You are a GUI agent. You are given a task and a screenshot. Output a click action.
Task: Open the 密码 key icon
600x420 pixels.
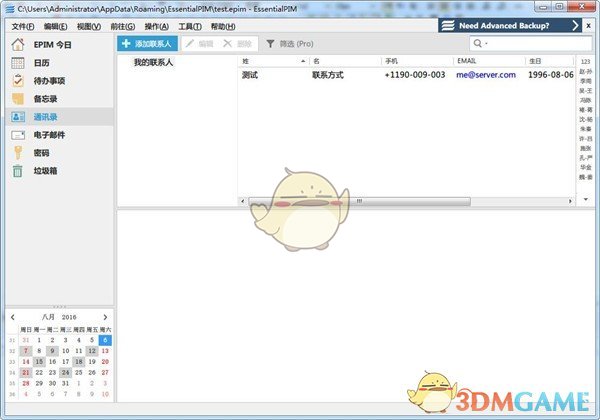[18, 153]
